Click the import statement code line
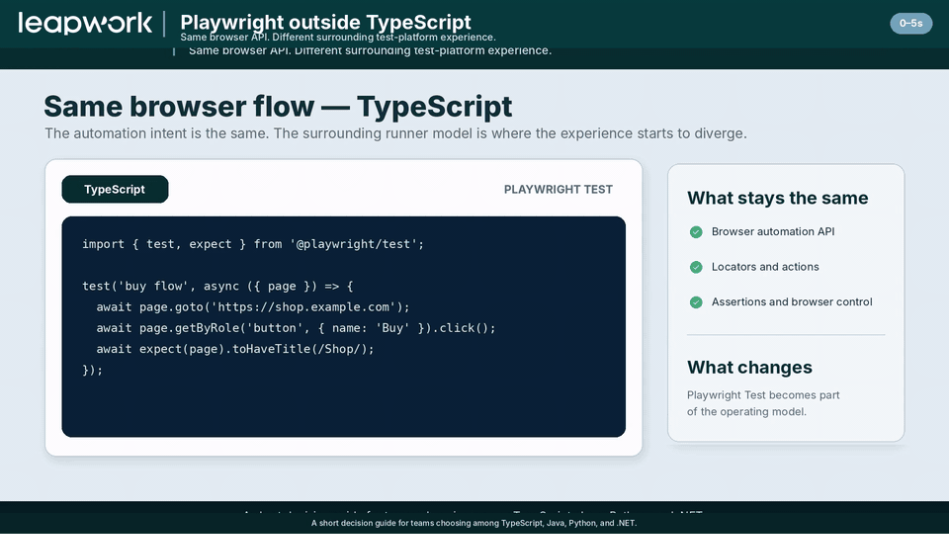 253,244
